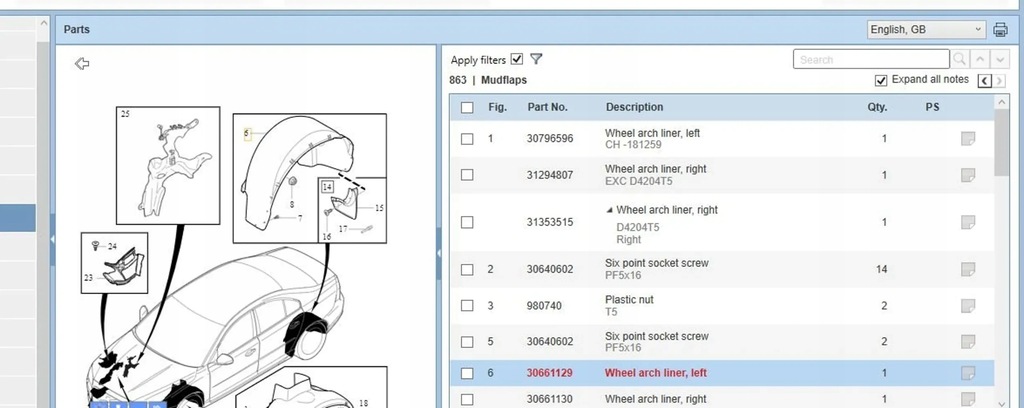This screenshot has height=408, width=1024.
Task: Click the '863 | Mudflaps' heading
Action: coord(488,80)
